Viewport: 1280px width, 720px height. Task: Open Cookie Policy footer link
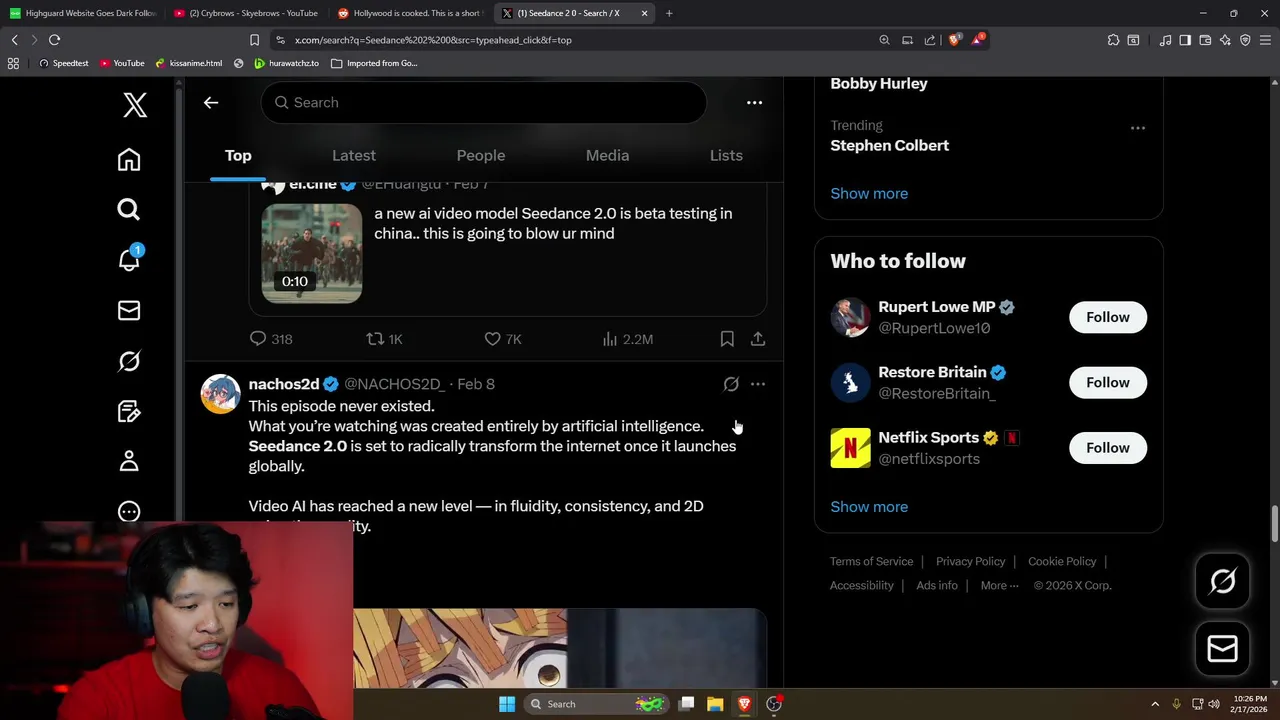[x=1062, y=562]
